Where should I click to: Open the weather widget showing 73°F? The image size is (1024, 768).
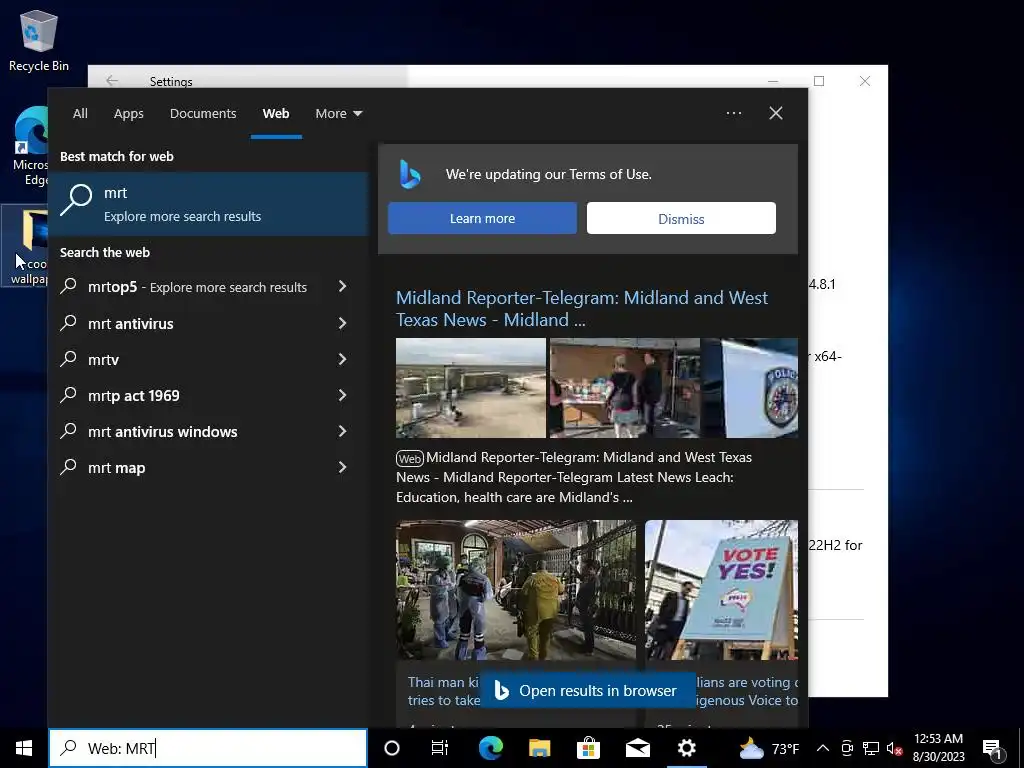click(x=769, y=748)
